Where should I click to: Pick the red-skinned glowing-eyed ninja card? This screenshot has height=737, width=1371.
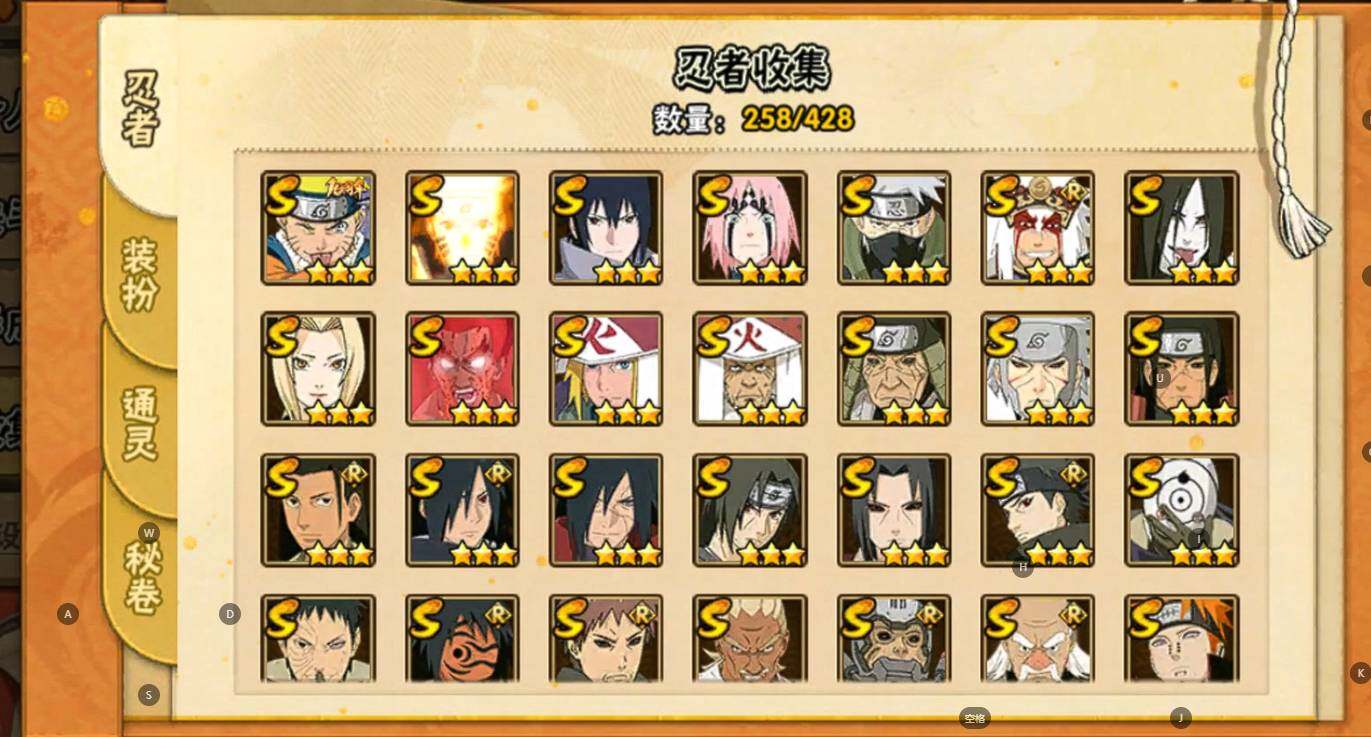click(x=462, y=369)
